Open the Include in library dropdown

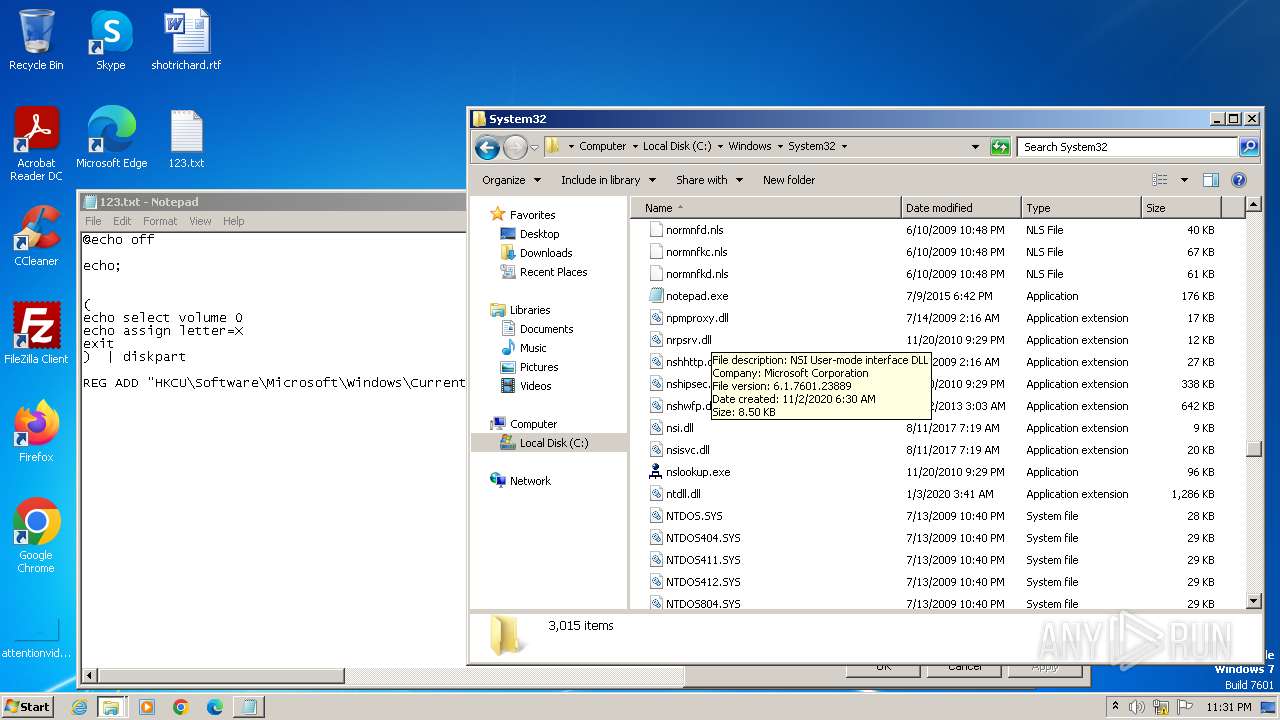pos(608,180)
